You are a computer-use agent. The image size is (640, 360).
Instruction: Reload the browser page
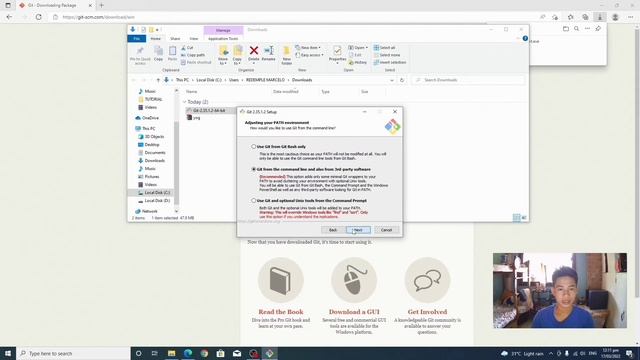point(38,17)
